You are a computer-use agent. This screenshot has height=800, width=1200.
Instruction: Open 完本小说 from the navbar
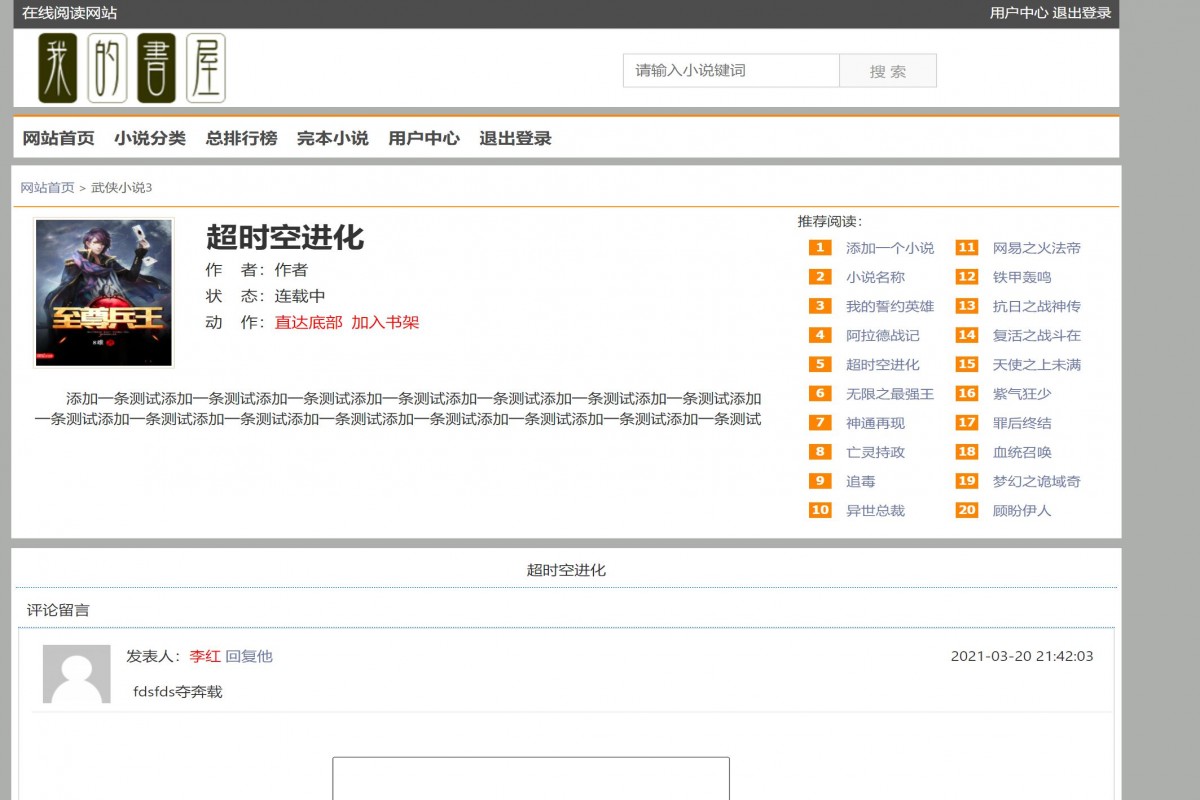(x=331, y=138)
